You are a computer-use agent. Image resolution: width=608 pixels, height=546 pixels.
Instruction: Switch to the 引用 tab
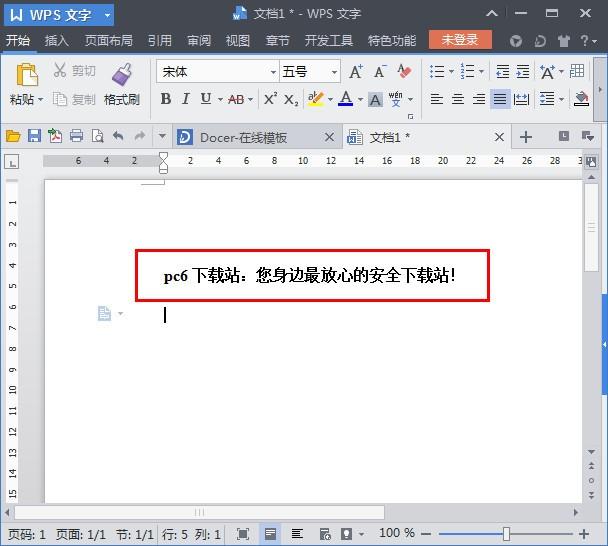pos(159,40)
